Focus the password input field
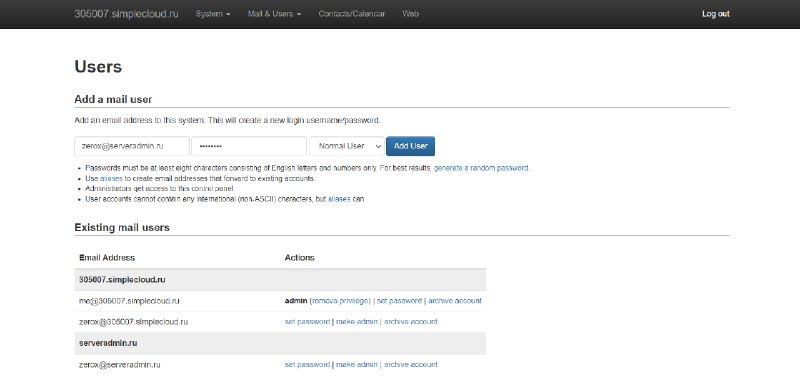This screenshot has width=800, height=384. [x=249, y=146]
